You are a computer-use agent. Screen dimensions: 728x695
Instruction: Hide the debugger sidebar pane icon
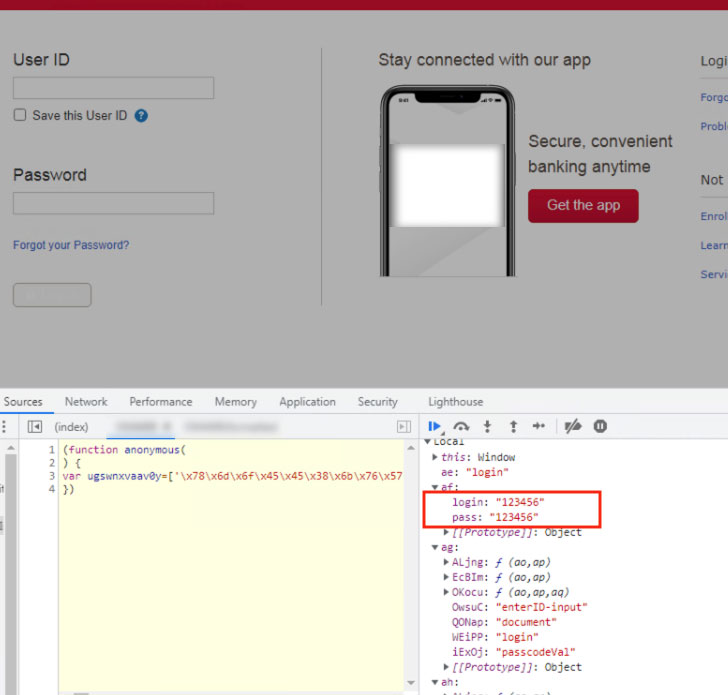pyautogui.click(x=404, y=427)
